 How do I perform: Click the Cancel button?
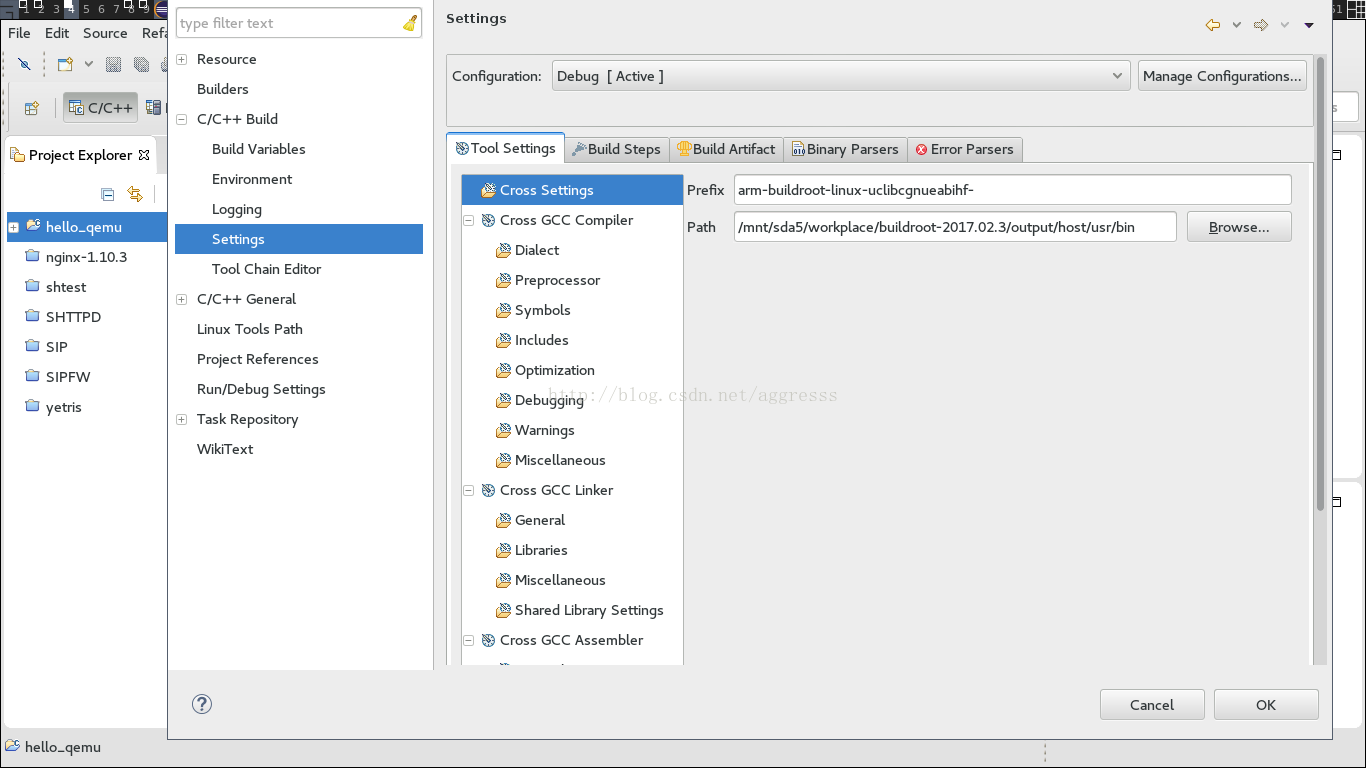(x=1152, y=705)
